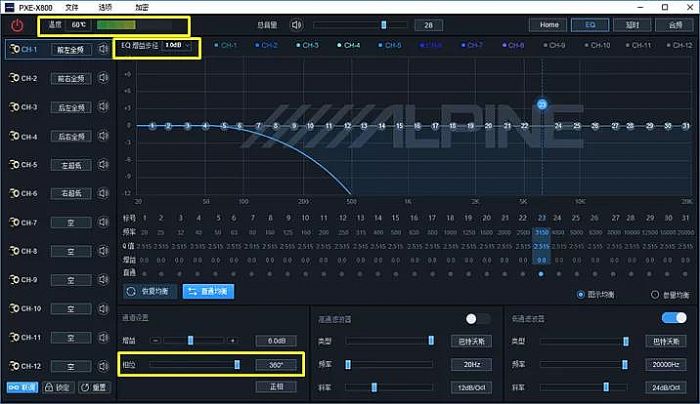The width and height of the screenshot is (700, 404).
Task: Select EQ band node 23 on graph
Action: click(542, 104)
